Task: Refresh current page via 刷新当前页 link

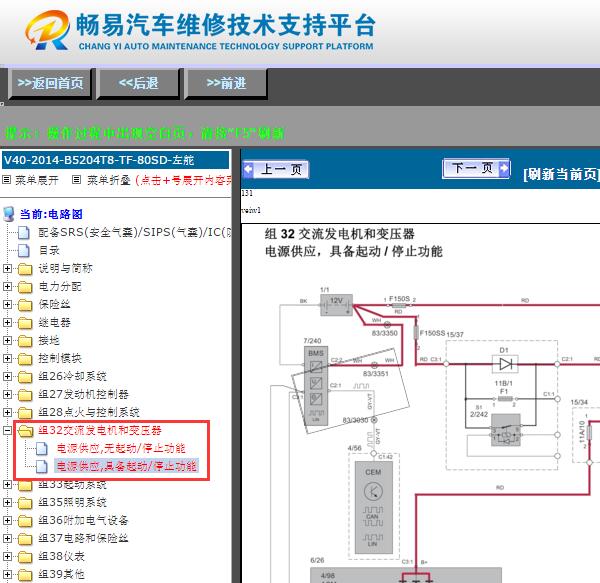Action: click(561, 174)
